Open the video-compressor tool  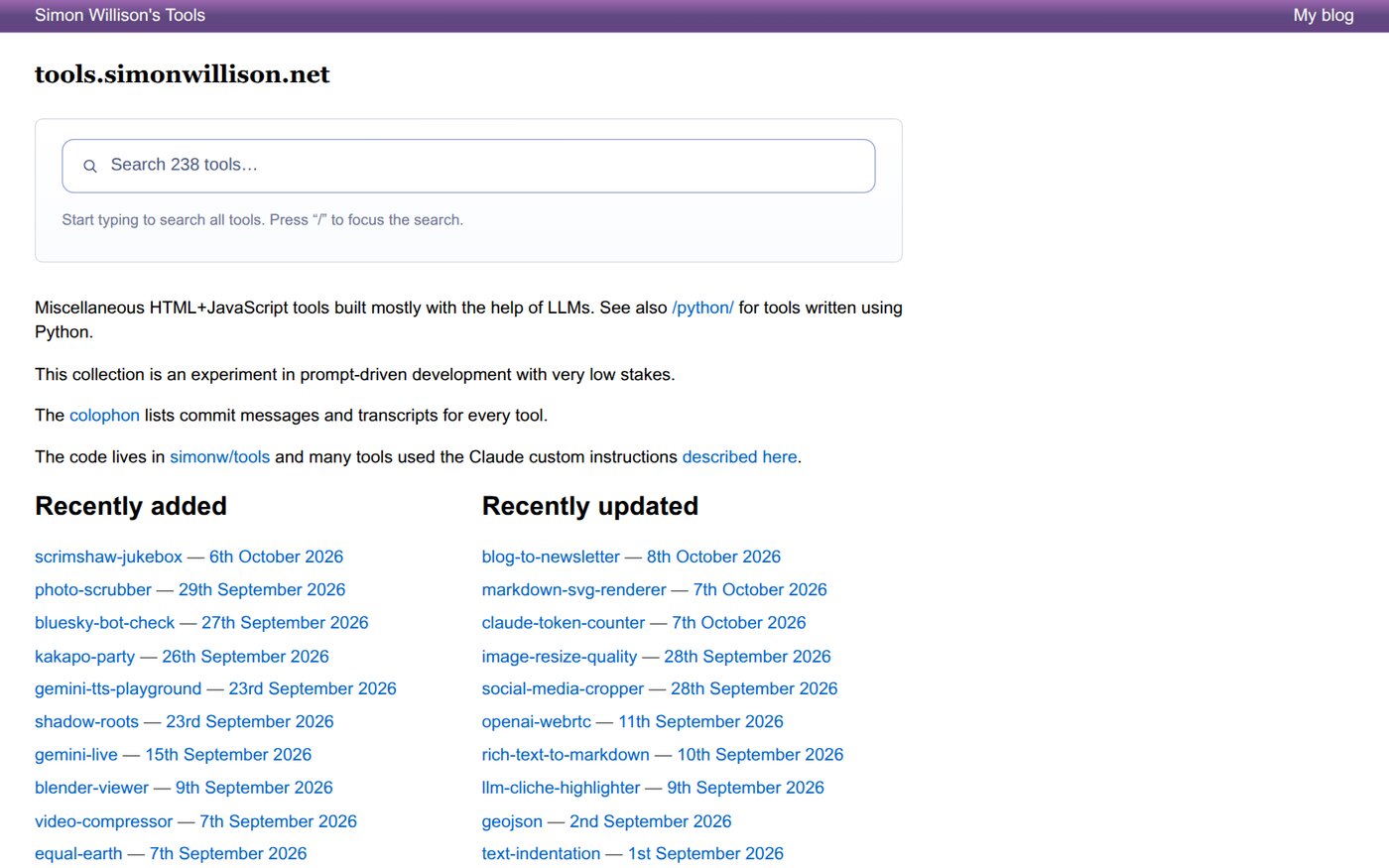[x=103, y=821]
